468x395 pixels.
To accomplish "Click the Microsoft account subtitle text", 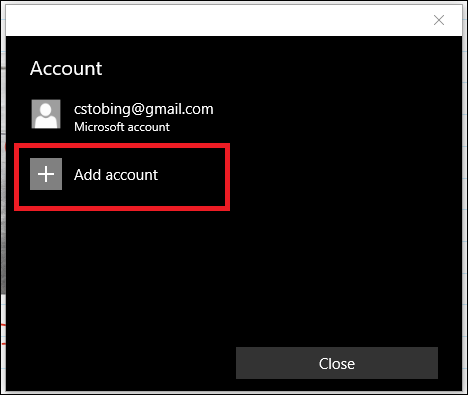I will point(122,127).
